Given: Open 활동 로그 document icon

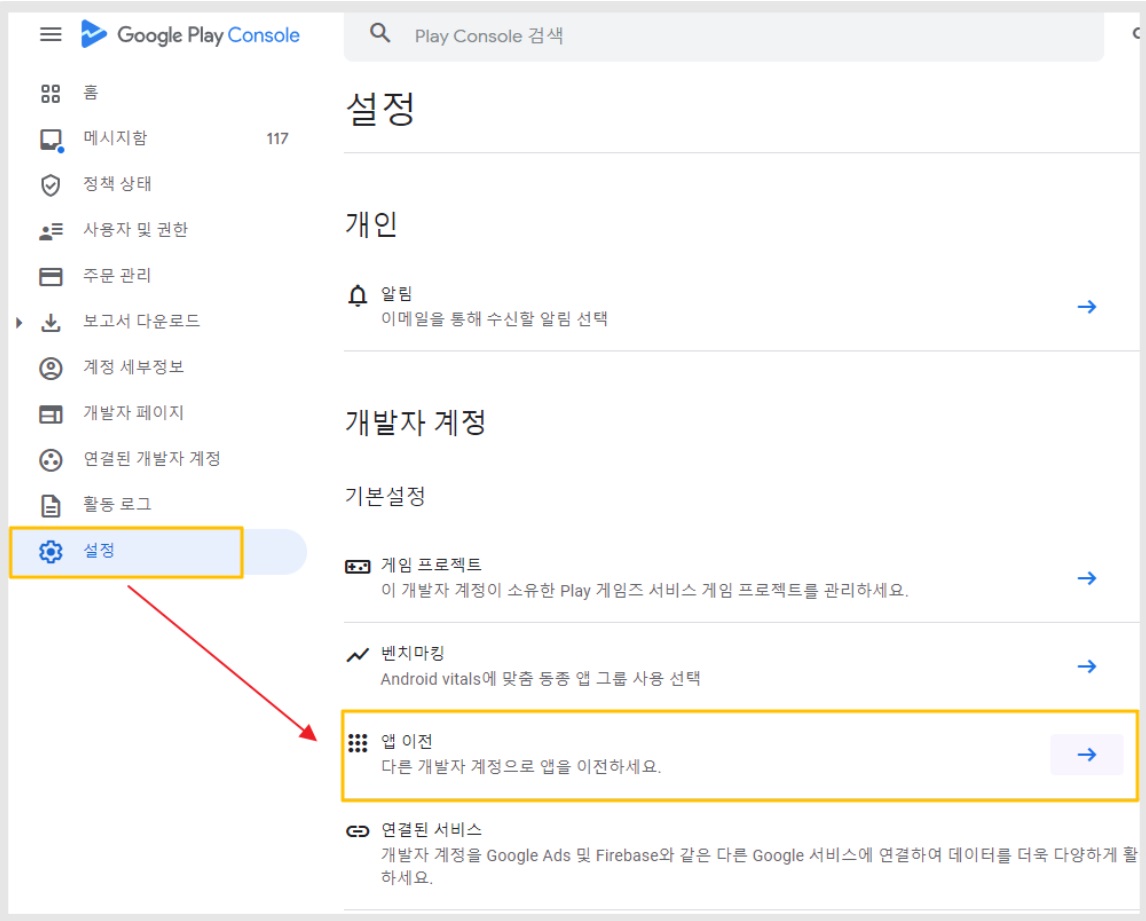Looking at the screenshot, I should point(50,506).
